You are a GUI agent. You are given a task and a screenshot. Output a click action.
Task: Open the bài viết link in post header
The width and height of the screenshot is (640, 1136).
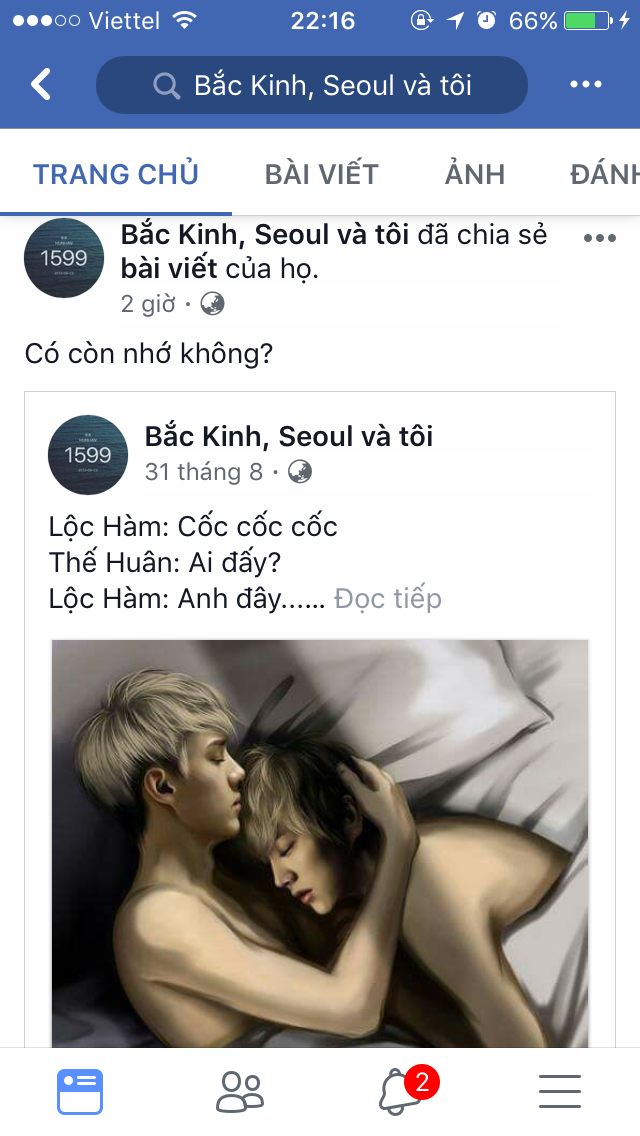(x=169, y=269)
